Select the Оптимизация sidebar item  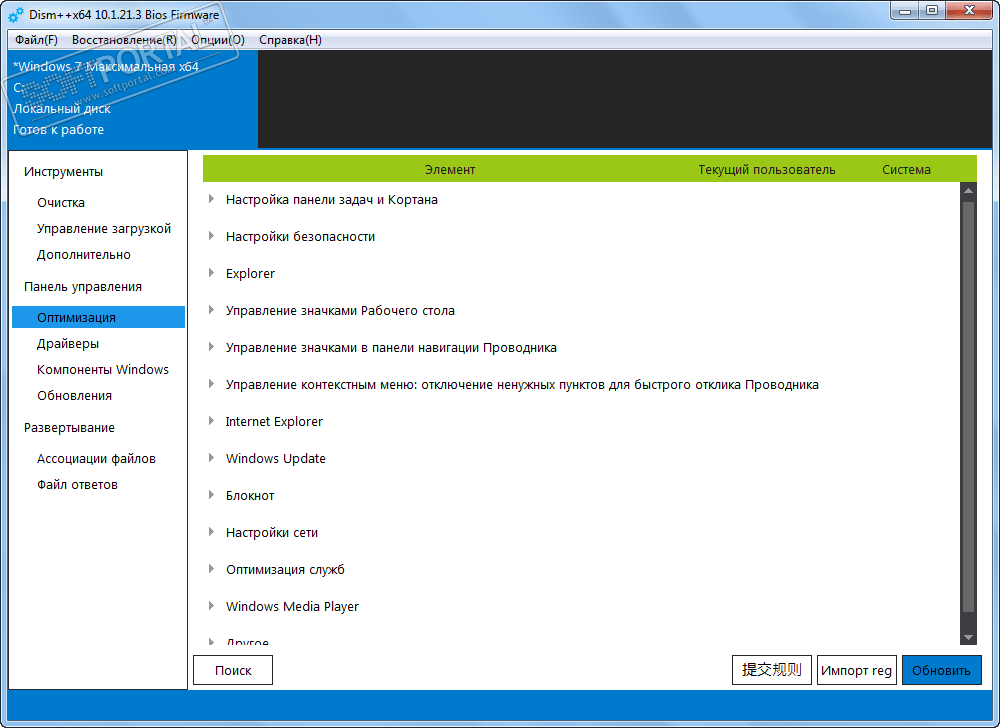(x=98, y=317)
